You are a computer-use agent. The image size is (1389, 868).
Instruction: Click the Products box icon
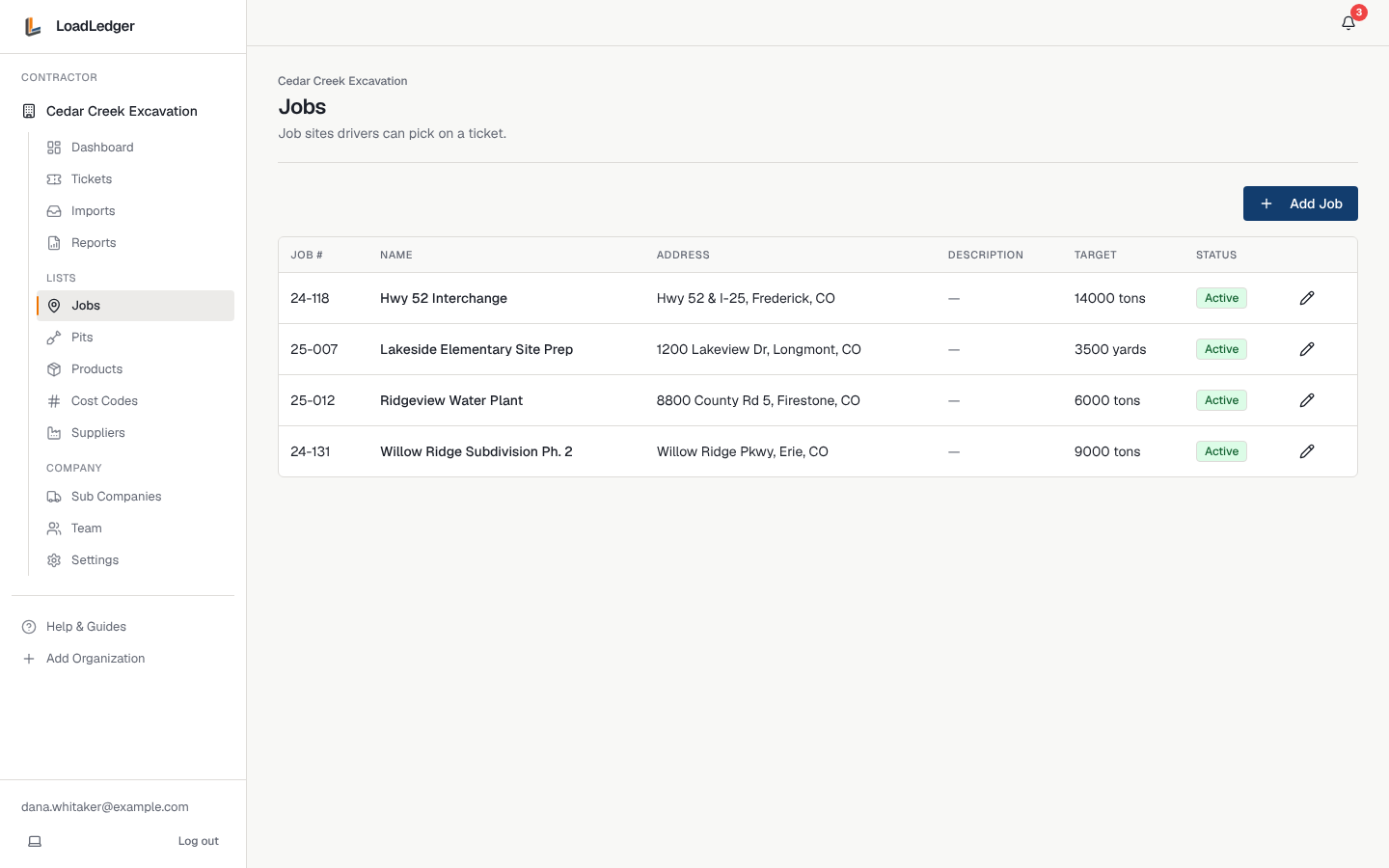[x=54, y=369]
